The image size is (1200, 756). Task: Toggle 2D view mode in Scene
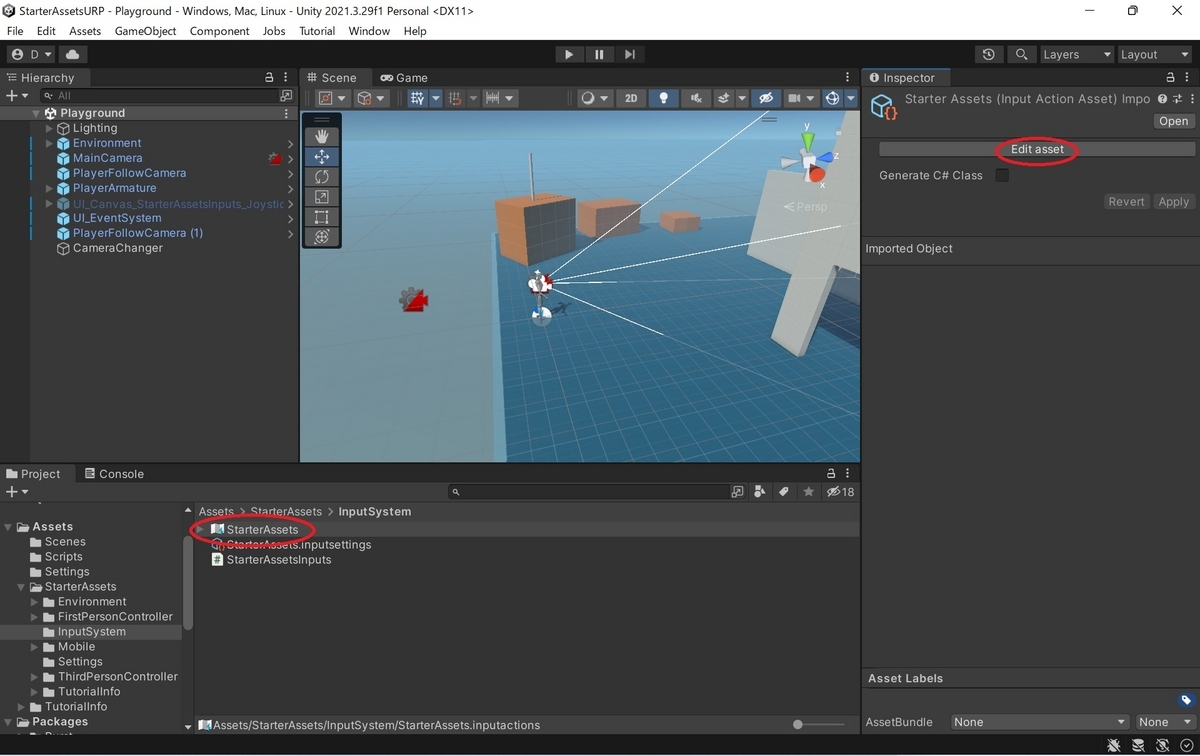tap(630, 98)
